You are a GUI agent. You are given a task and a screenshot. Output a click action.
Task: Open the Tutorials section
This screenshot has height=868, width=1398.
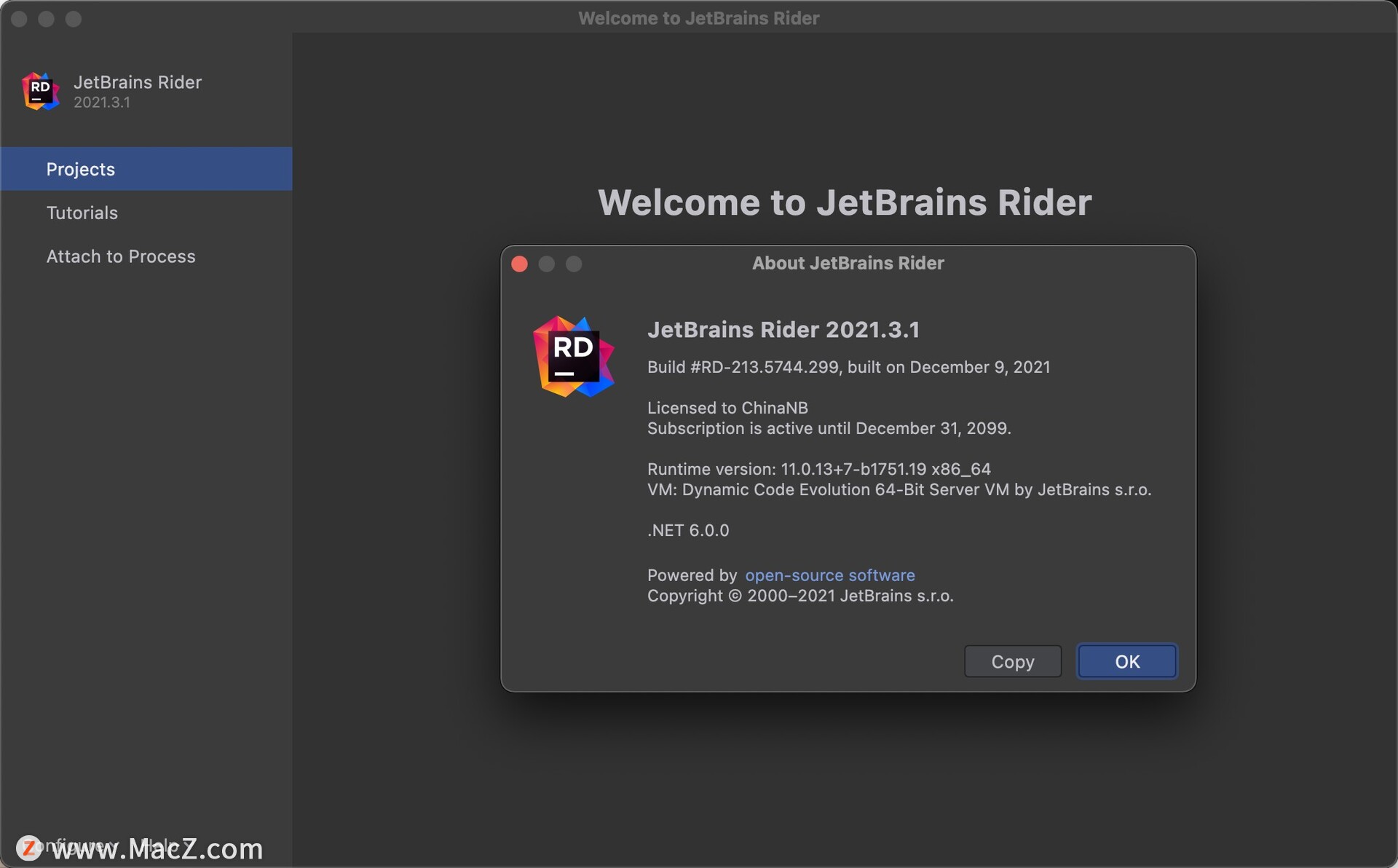[x=82, y=213]
